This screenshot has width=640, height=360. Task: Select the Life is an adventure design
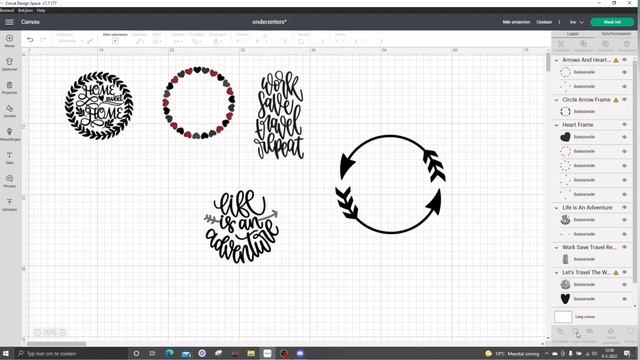point(241,227)
